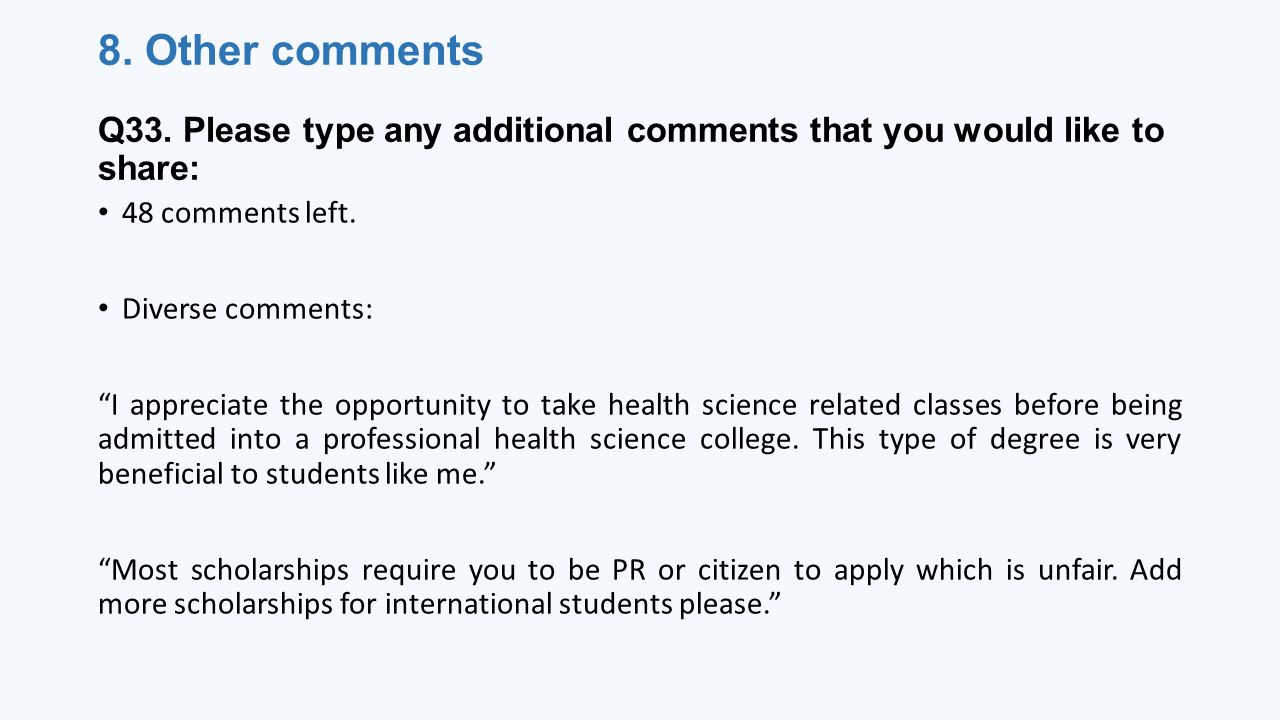This screenshot has width=1280, height=720.
Task: Click the quote beginning "I appreciate the opportunity"
Action: coord(640,439)
